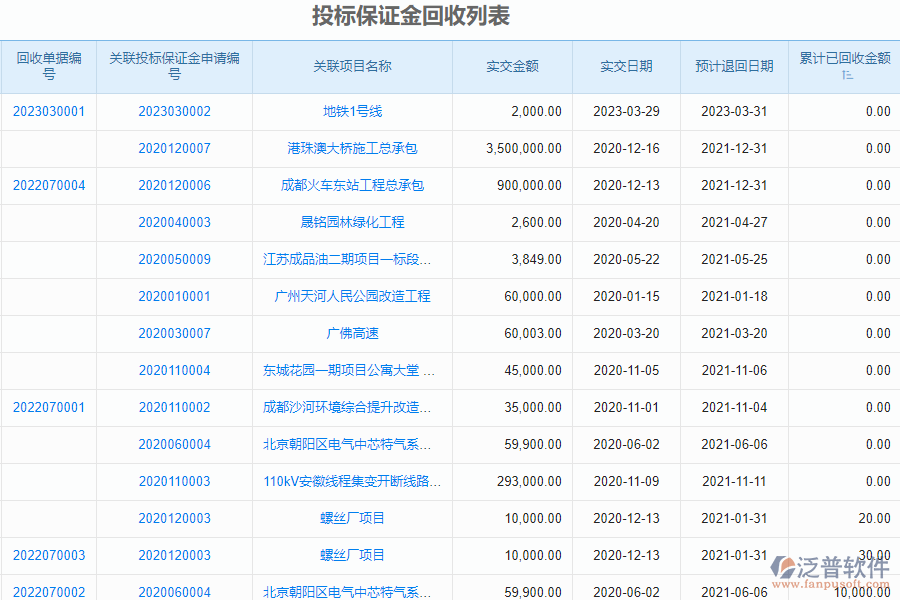Open recovery record 2022070004
The height and width of the screenshot is (600, 900).
pos(48,185)
